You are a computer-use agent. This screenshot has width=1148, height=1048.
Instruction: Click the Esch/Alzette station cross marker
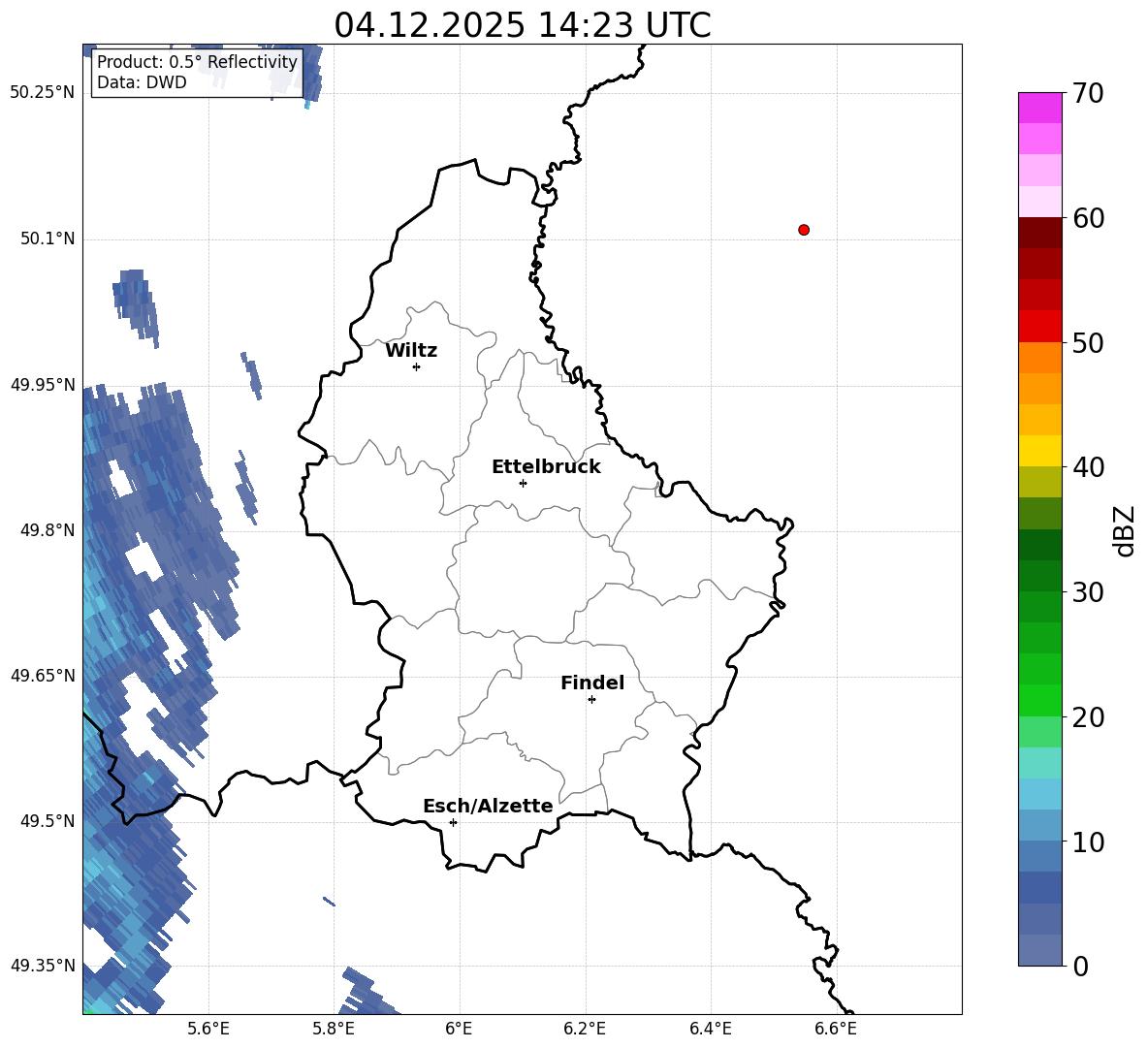[x=453, y=822]
